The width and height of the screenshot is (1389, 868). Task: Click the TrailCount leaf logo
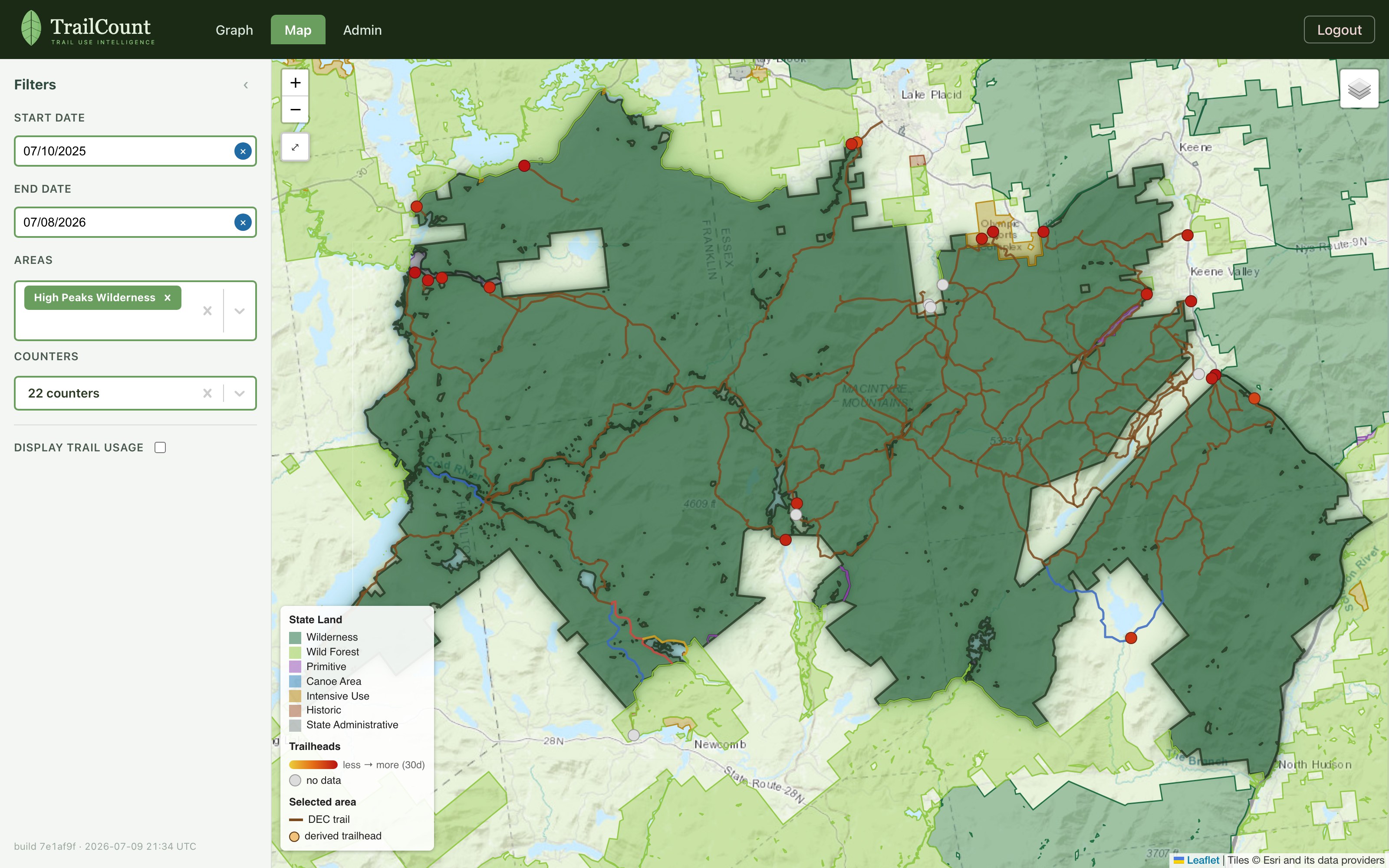tap(31, 28)
